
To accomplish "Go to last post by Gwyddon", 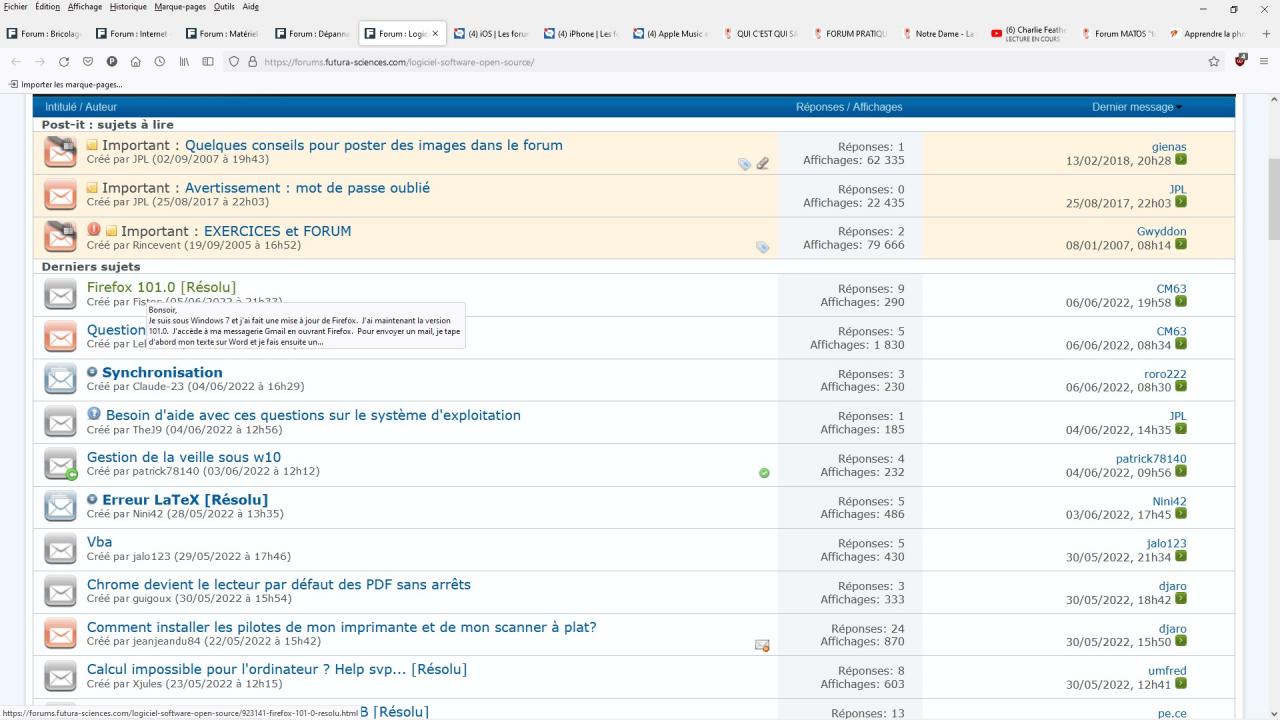I will pyautogui.click(x=1181, y=245).
